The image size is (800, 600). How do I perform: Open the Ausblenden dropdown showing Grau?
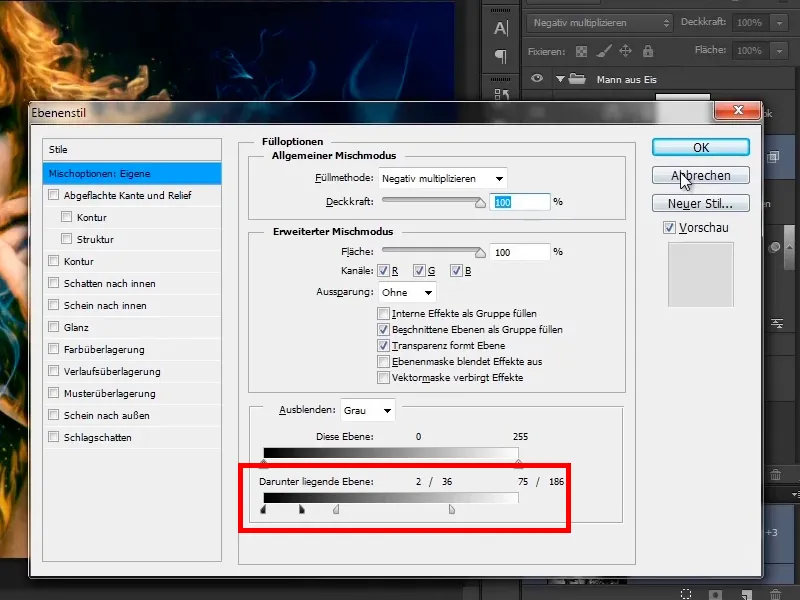coord(367,410)
